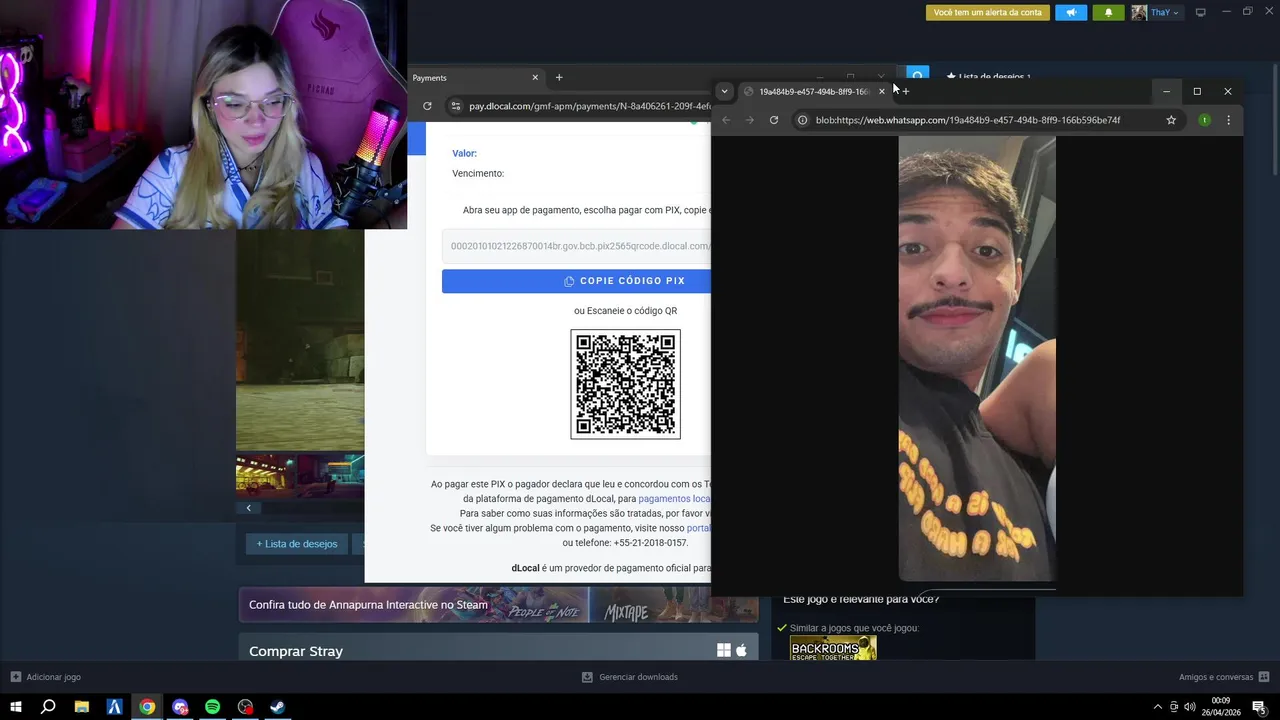Screen dimensions: 1280x720
Task: Open 'Confira tudo de Annapurna Interactive' banner
Action: click(x=498, y=605)
